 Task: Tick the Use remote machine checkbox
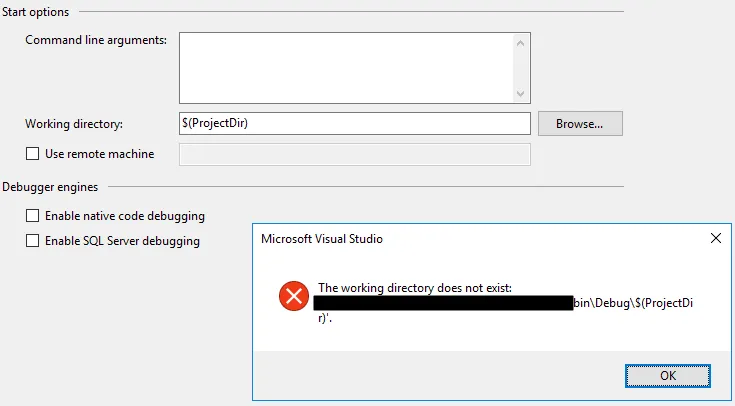click(x=32, y=154)
